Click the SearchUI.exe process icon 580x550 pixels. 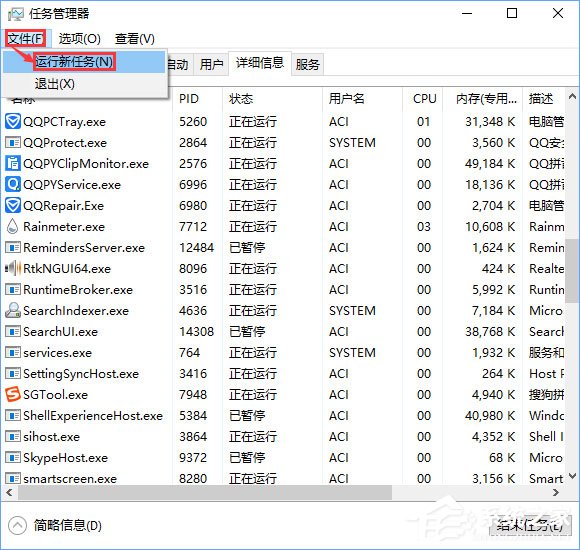(x=13, y=332)
